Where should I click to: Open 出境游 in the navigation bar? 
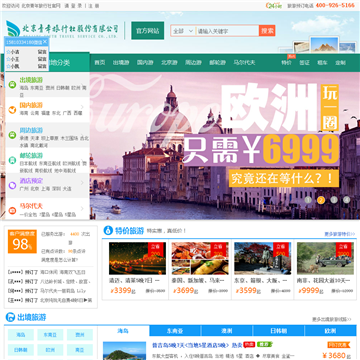(x=121, y=63)
